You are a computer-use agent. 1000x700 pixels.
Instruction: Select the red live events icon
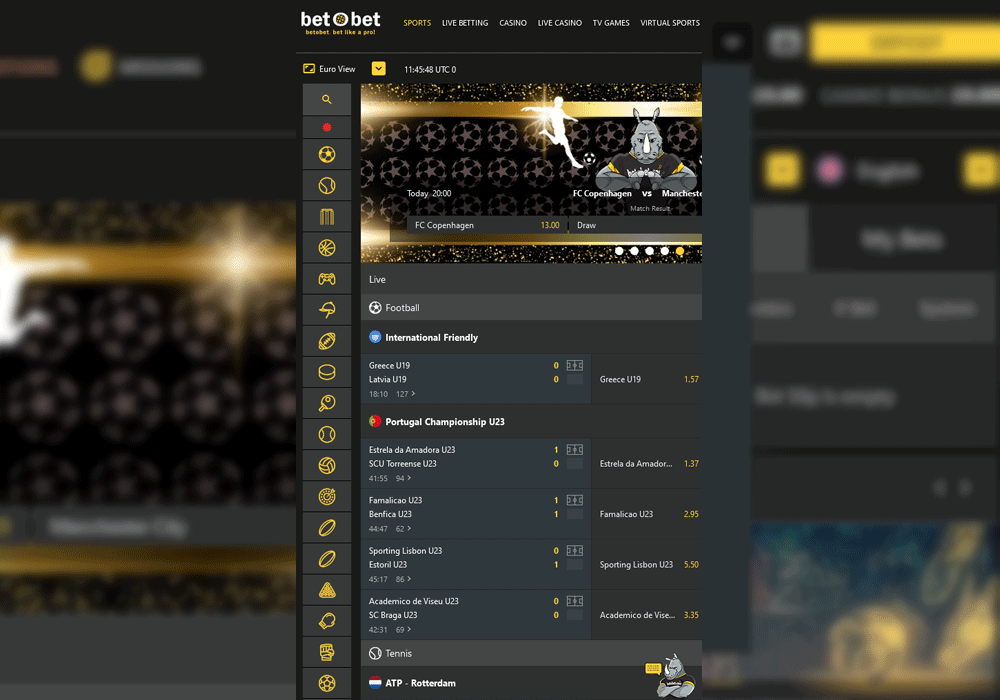tap(327, 128)
